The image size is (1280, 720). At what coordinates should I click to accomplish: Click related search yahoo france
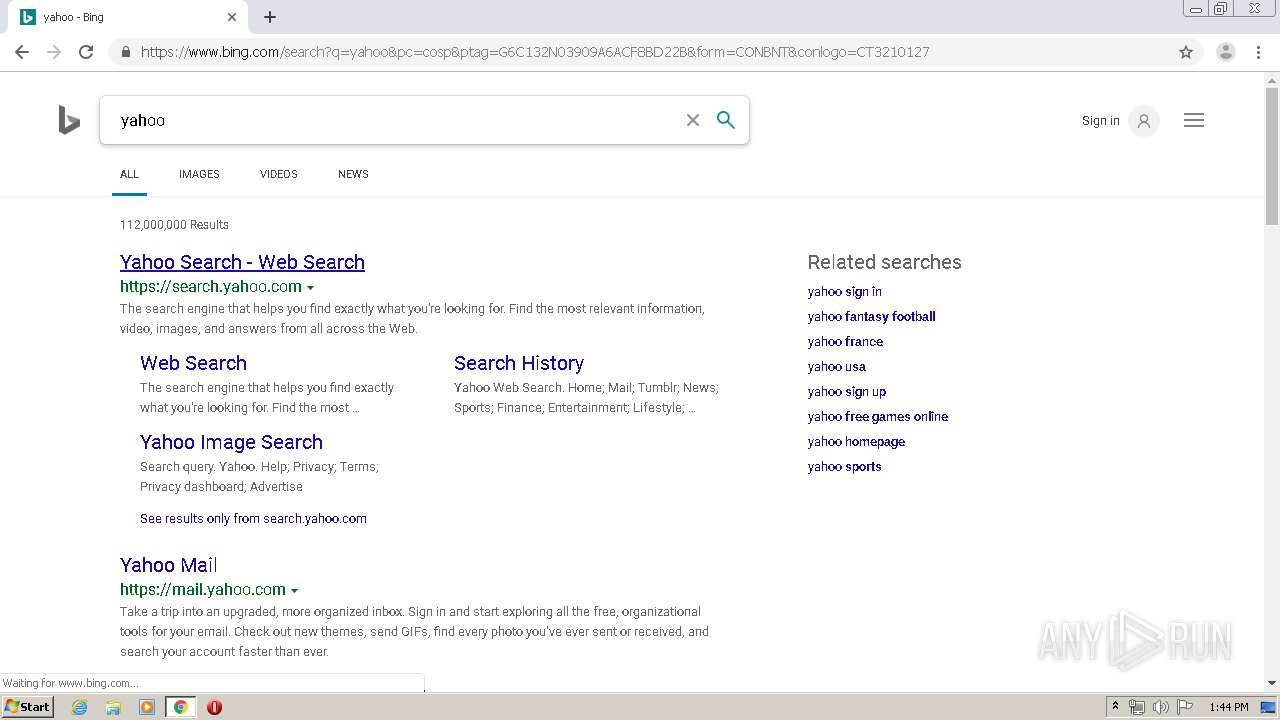(x=845, y=341)
